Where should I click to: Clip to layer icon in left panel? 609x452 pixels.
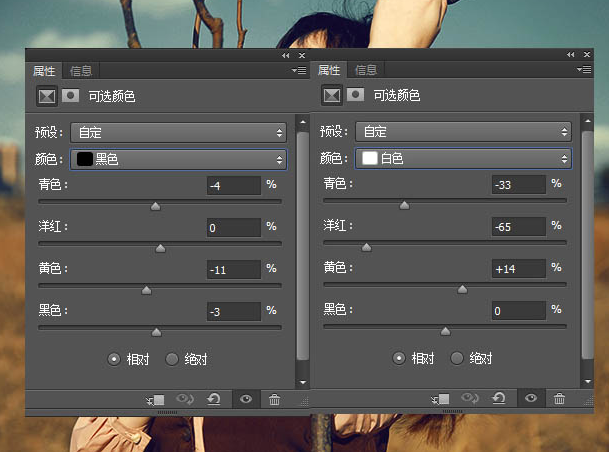coord(156,400)
